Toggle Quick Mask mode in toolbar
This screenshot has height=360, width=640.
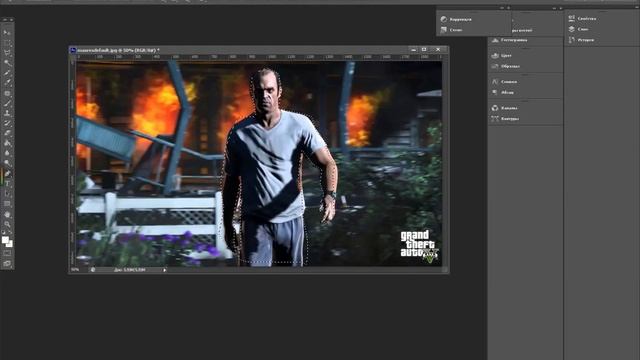(x=7, y=253)
